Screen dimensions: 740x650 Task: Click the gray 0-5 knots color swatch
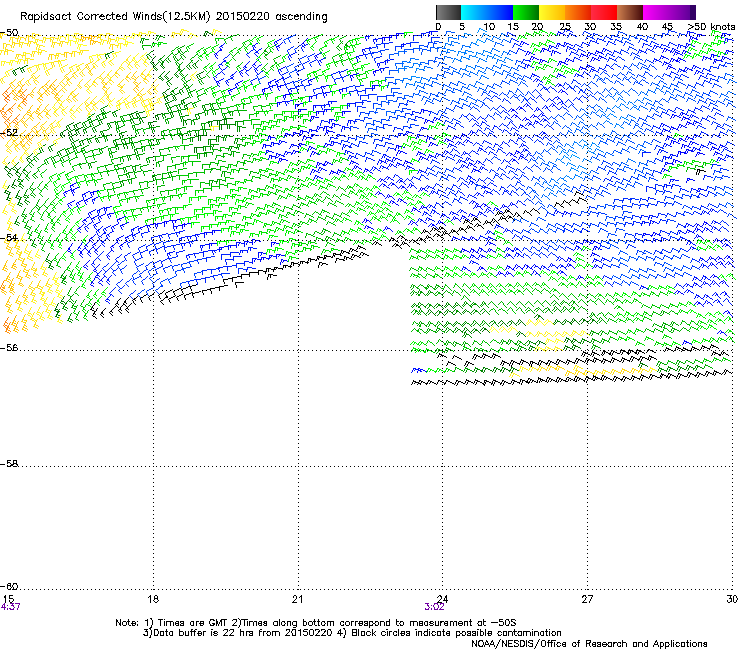pyautogui.click(x=448, y=12)
